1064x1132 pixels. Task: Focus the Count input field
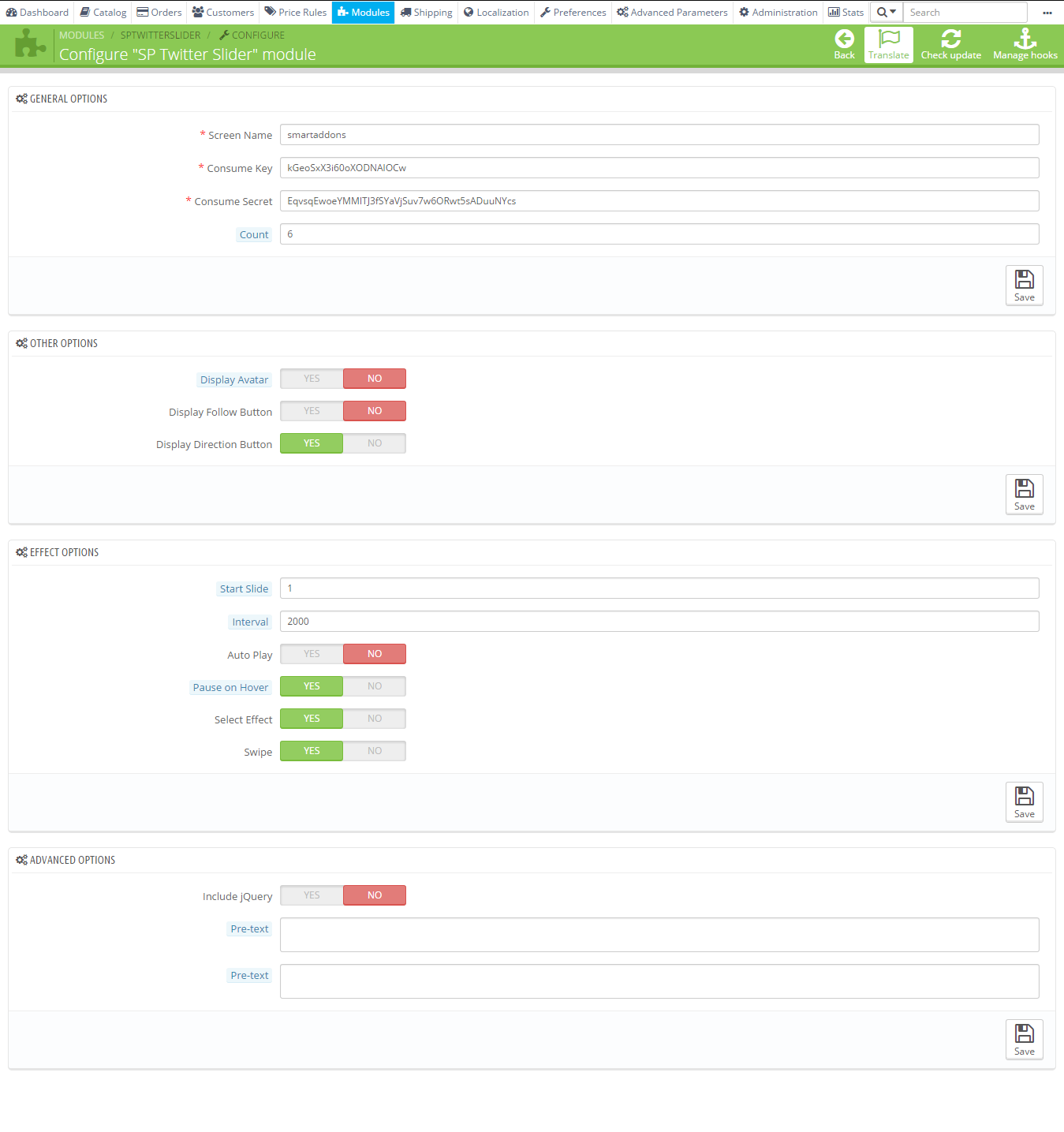(659, 234)
